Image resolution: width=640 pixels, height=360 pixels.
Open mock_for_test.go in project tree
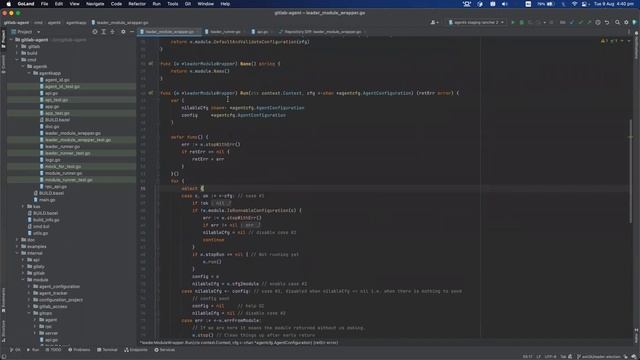point(63,167)
